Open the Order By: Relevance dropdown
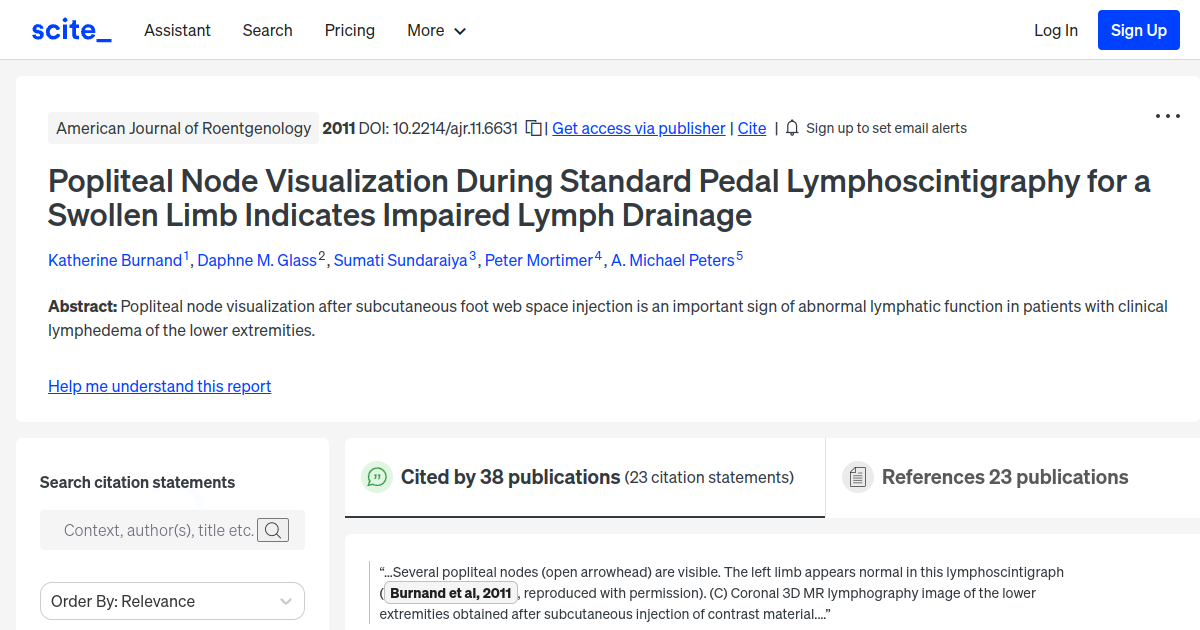The height and width of the screenshot is (630, 1200). pyautogui.click(x=172, y=601)
